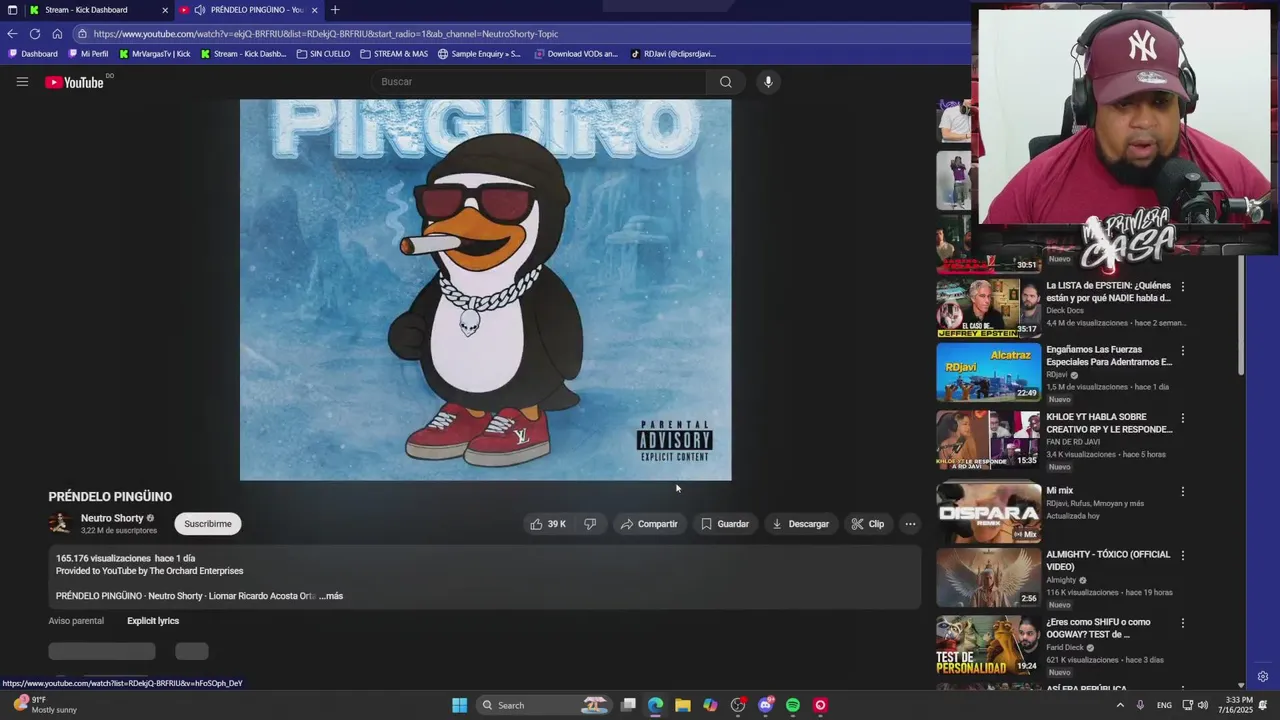Open the STREAM & MAS bookmarks folder
Image resolution: width=1280 pixels, height=720 pixels.
pos(394,54)
